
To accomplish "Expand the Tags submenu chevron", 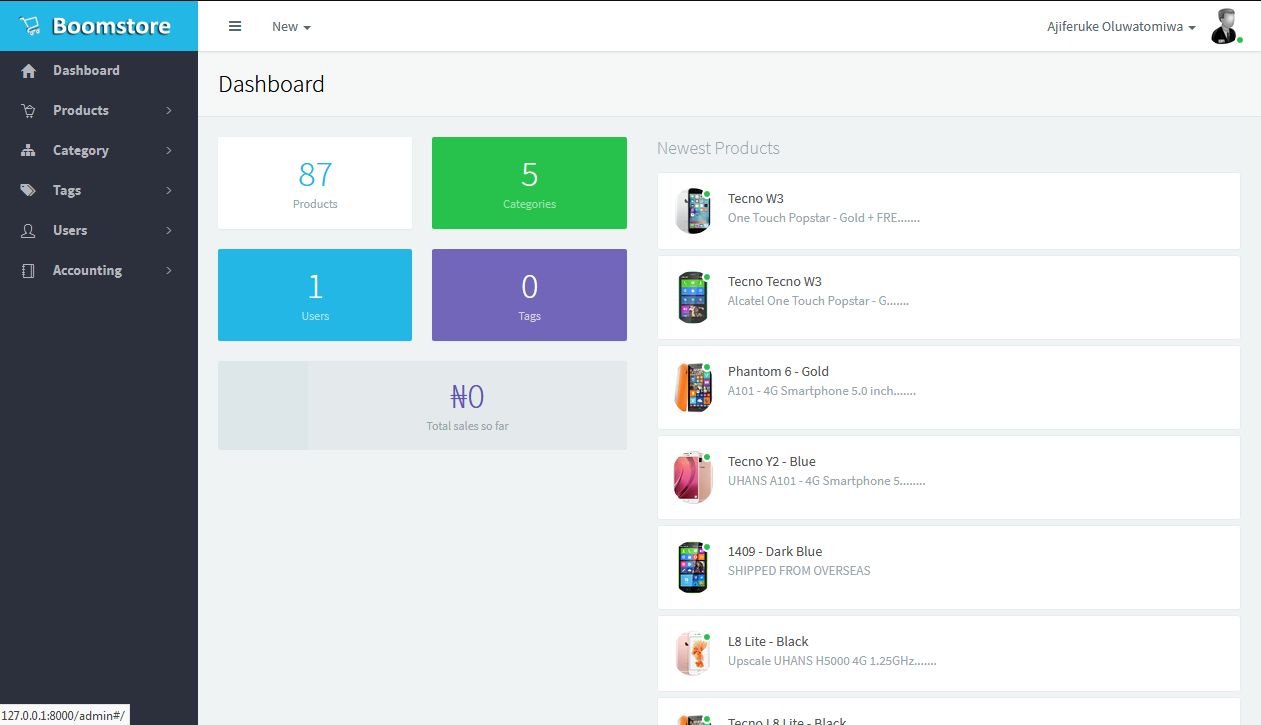I will coord(169,191).
